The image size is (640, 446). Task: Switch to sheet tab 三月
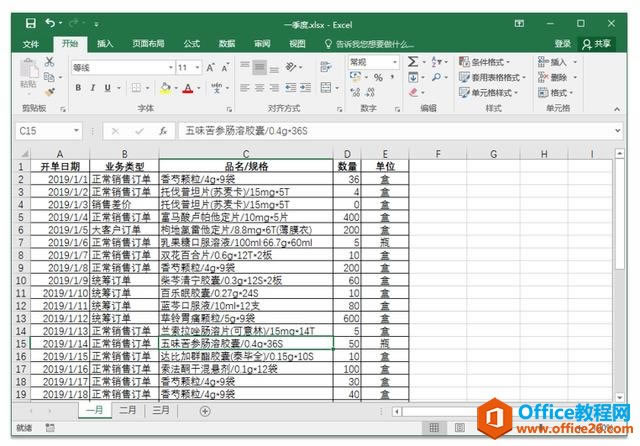click(161, 410)
